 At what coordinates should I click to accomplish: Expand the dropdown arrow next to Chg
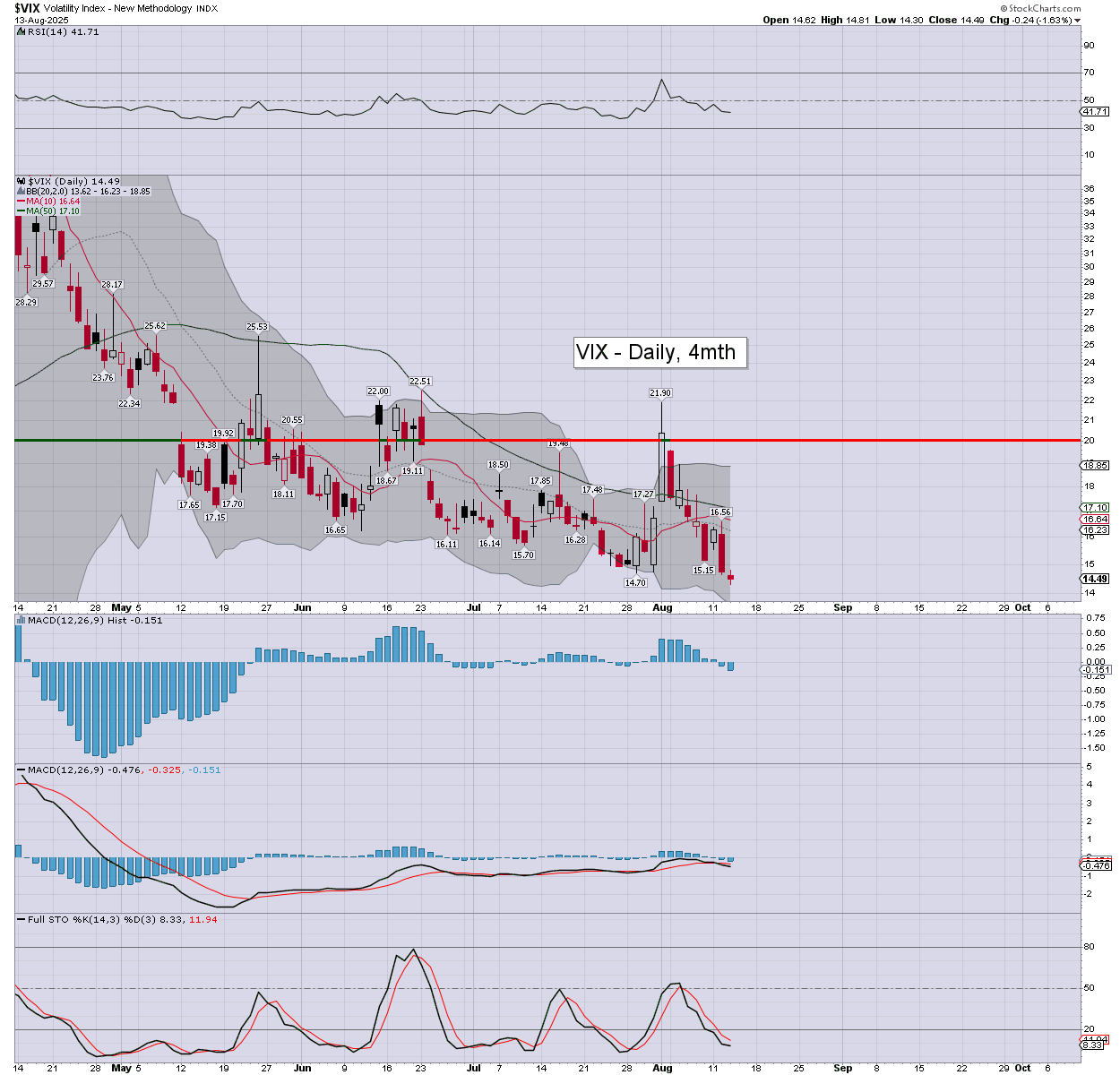[1078, 20]
